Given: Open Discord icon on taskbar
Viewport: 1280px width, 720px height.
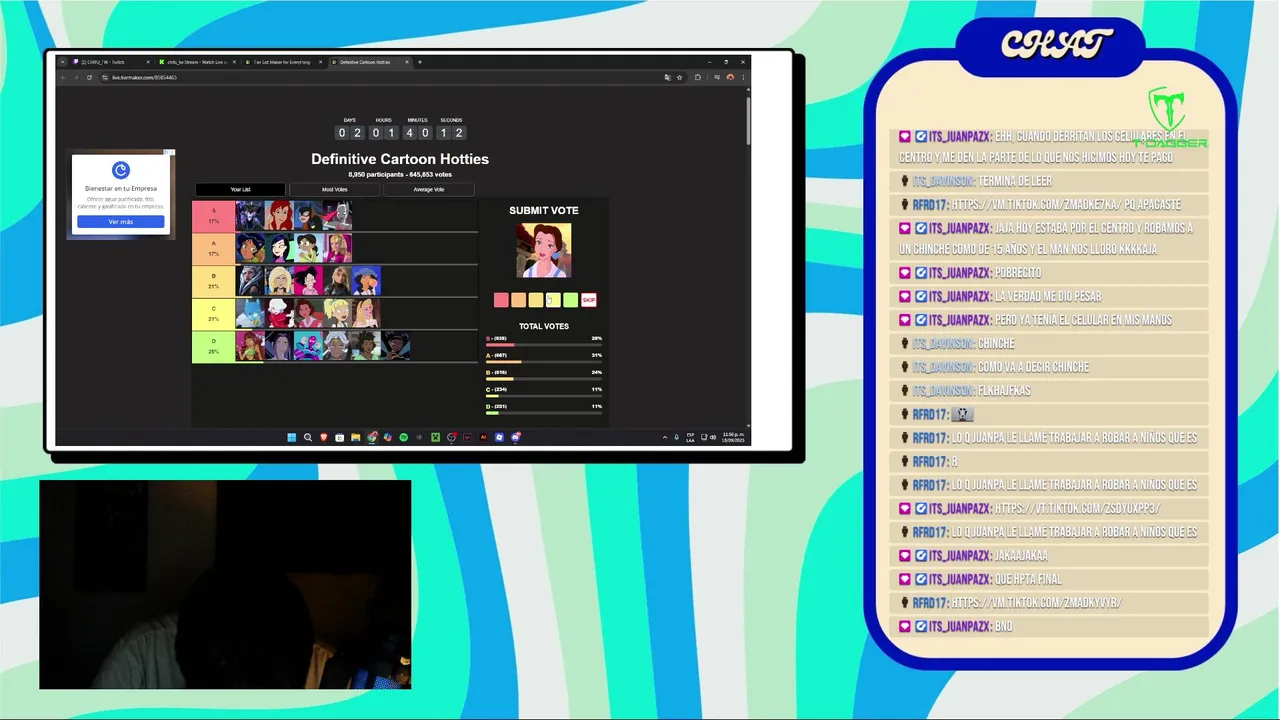Looking at the screenshot, I should coord(516,437).
